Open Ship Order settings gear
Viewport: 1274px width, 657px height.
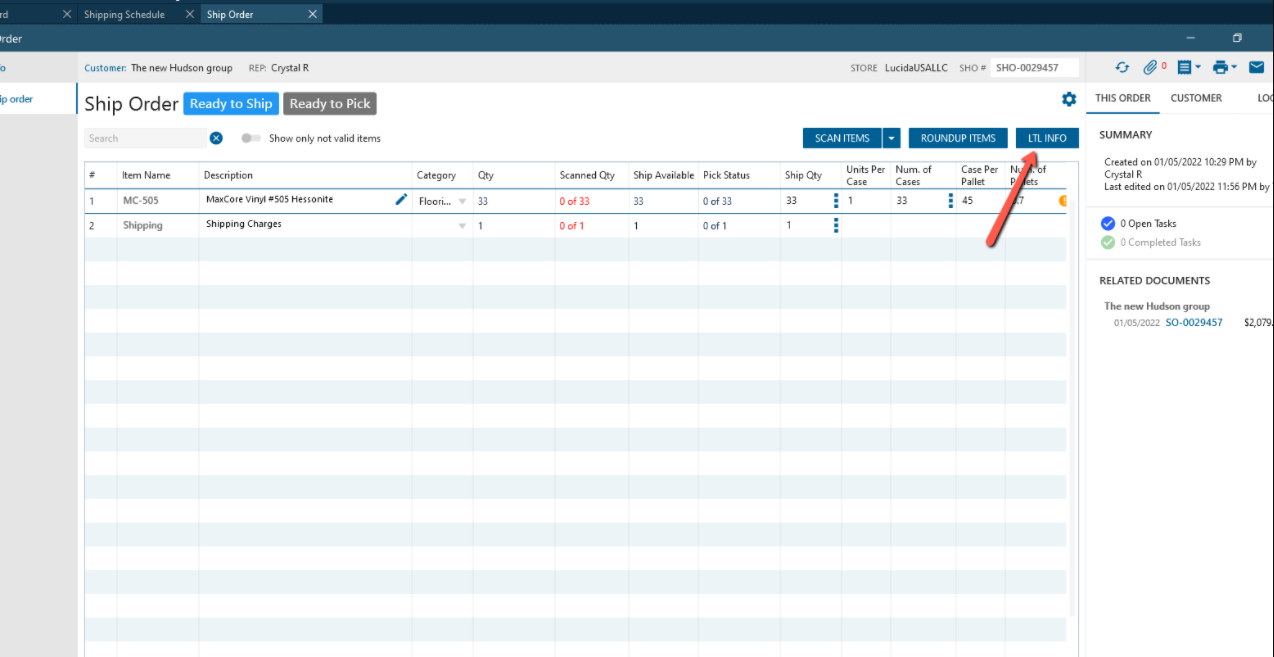click(x=1069, y=99)
